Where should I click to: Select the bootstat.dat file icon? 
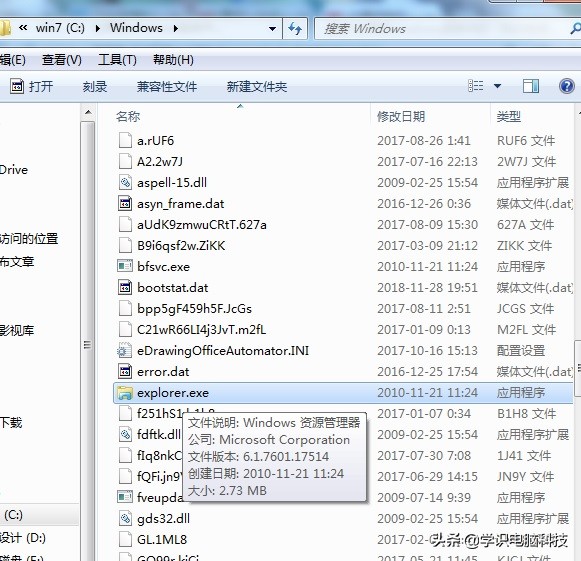point(125,288)
